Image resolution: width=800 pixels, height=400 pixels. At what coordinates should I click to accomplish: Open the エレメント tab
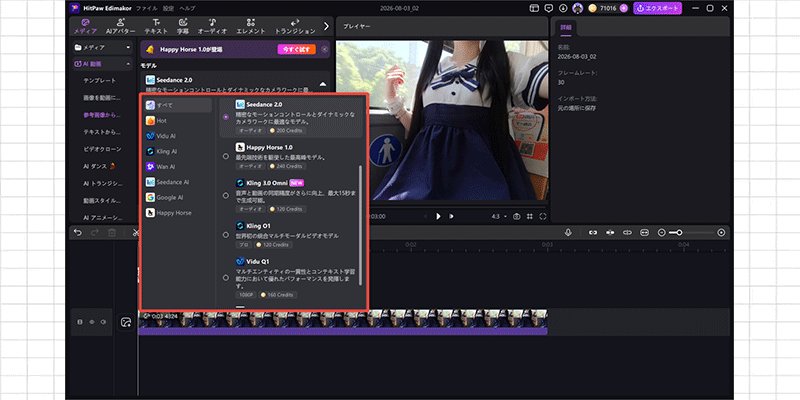(251, 27)
